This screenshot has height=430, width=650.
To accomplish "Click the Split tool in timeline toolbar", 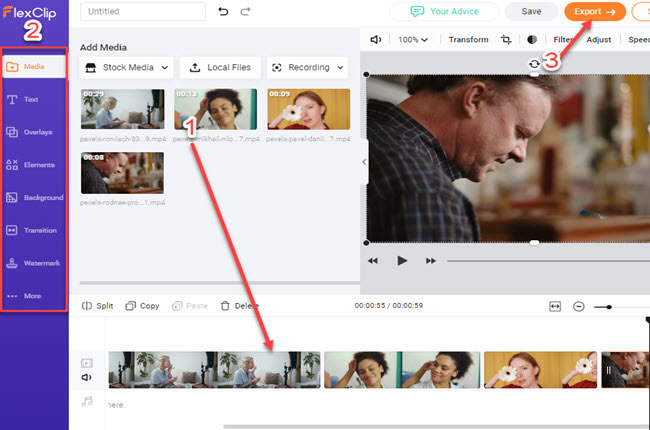I will click(x=97, y=306).
